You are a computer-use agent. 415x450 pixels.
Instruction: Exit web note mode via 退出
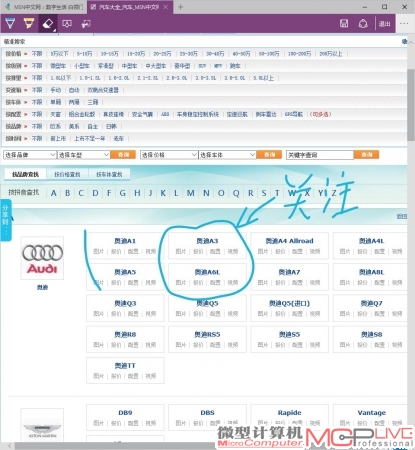384,24
